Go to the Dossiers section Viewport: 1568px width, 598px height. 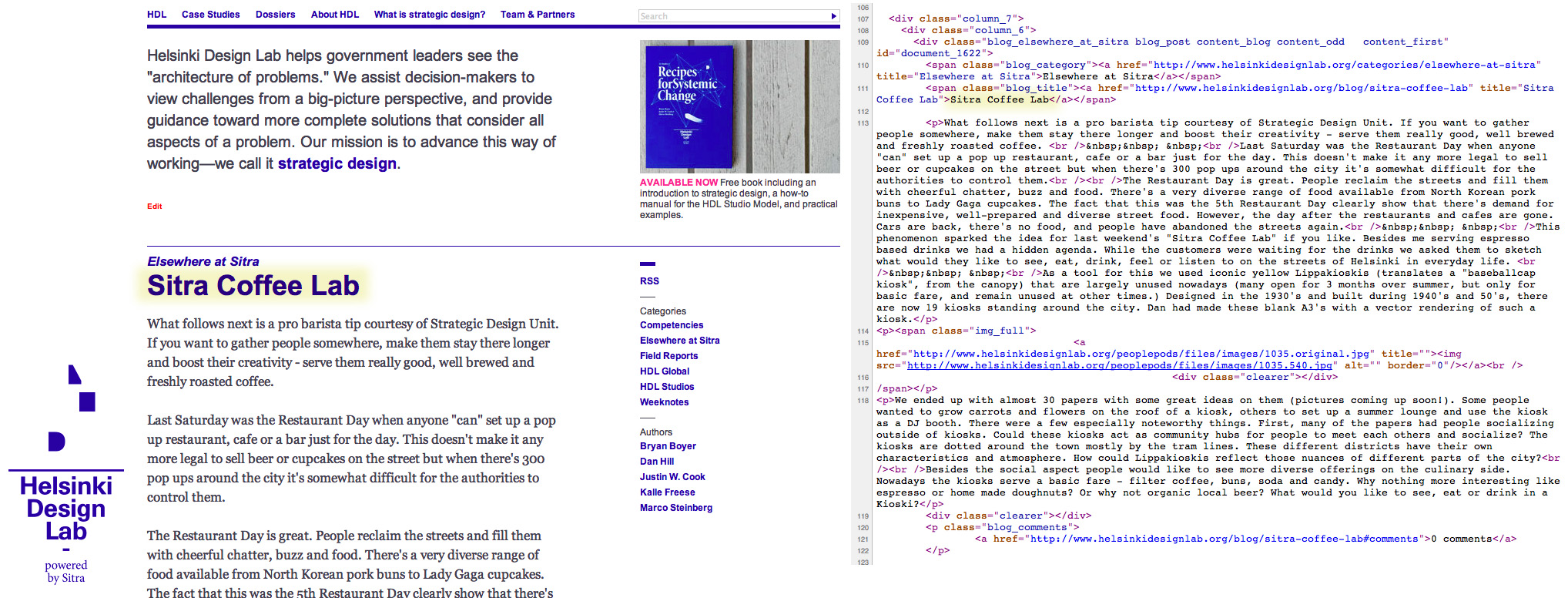click(275, 15)
